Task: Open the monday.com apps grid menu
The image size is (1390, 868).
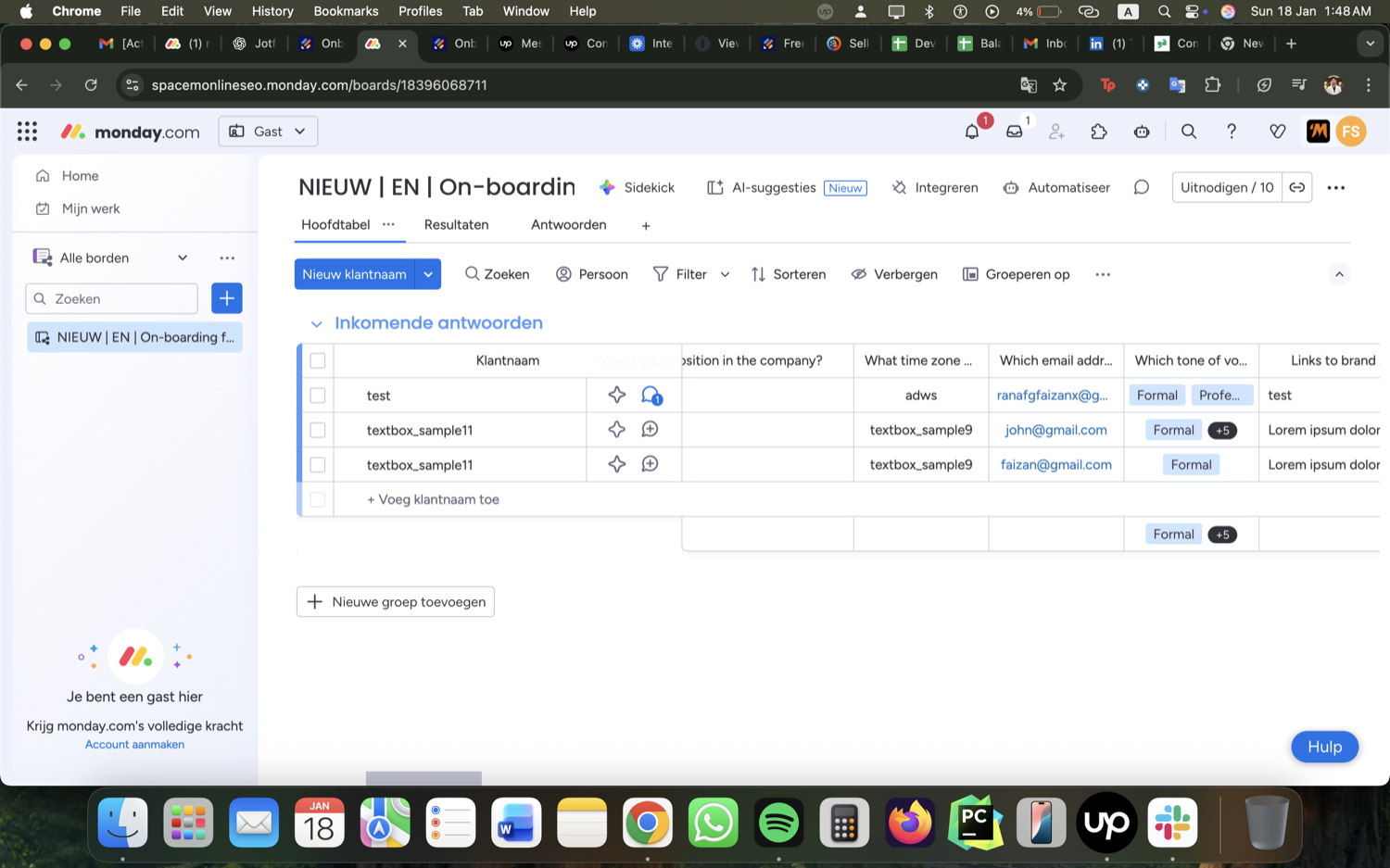Action: (27, 132)
